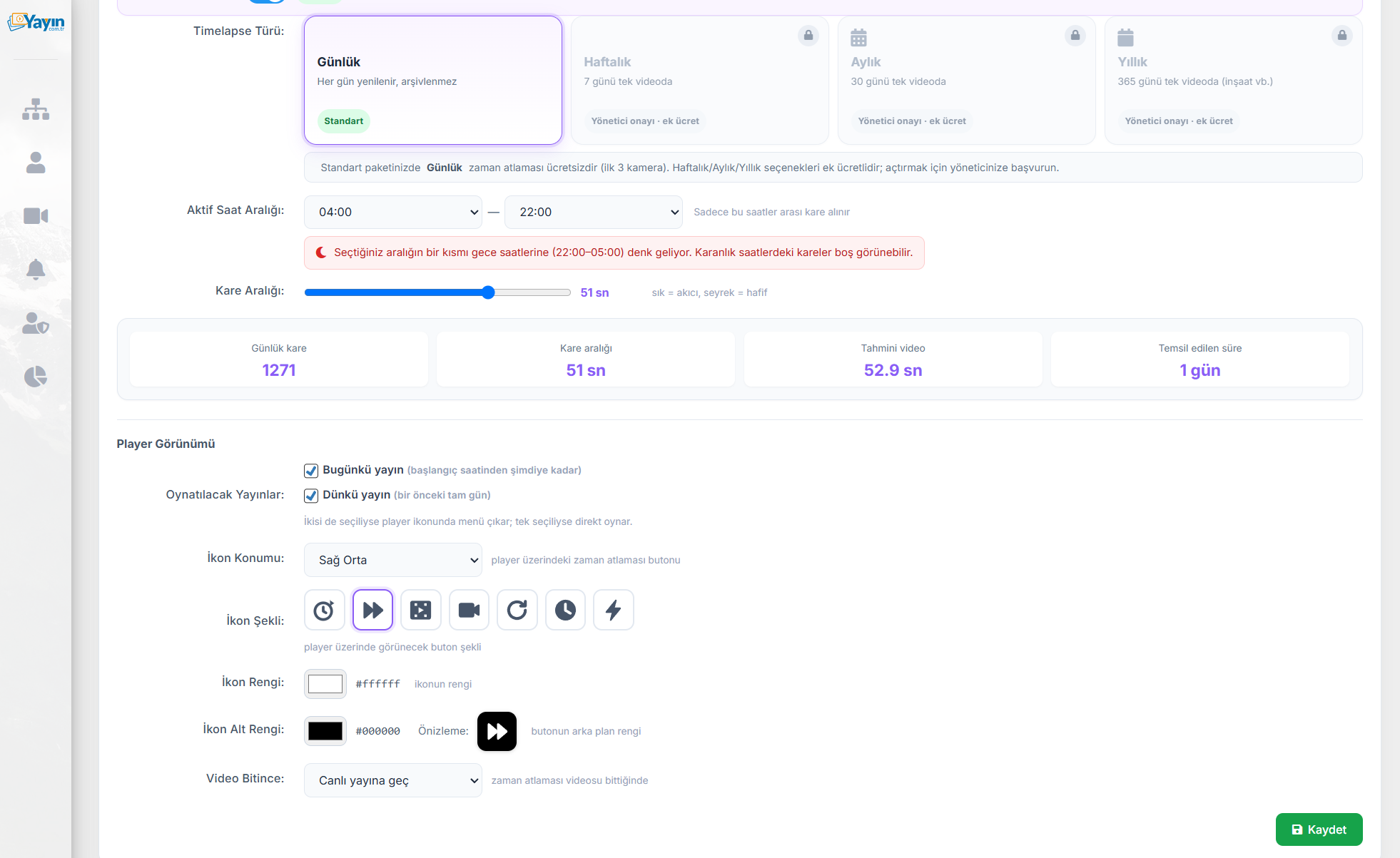Click the fast-forward preview button icon

[497, 731]
